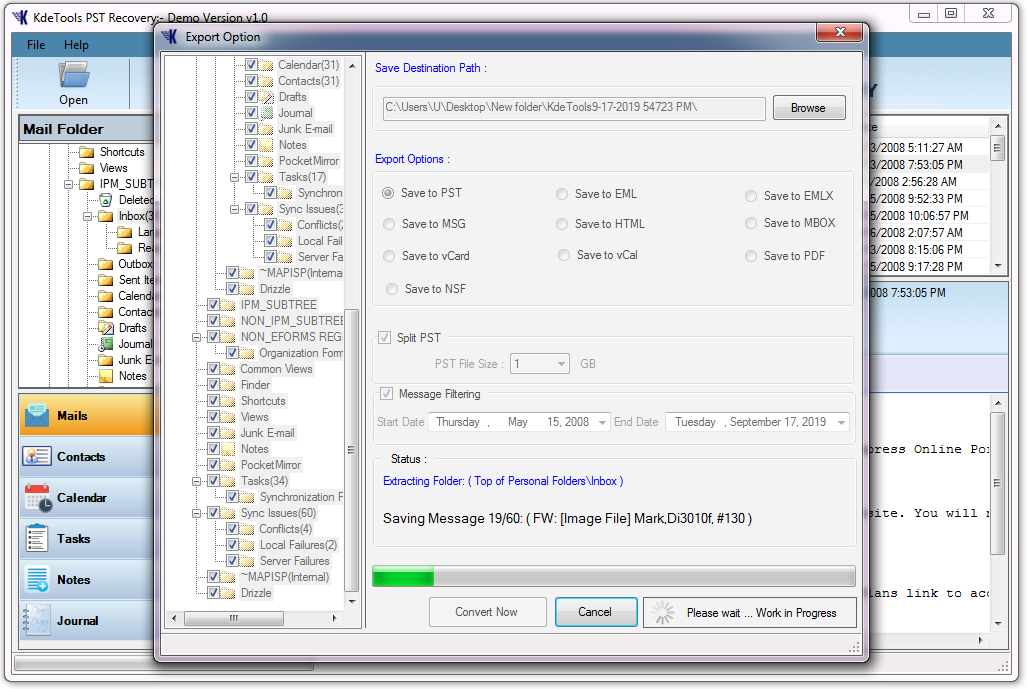Select the Save to HTML radio button
Viewport: 1027px width, 689px height.
561,224
